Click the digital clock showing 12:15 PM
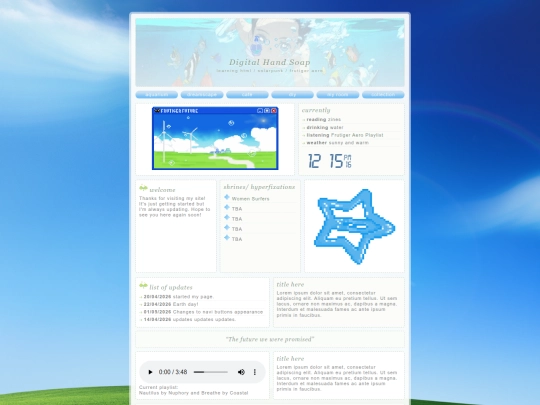This screenshot has height=405, width=540. (330, 161)
